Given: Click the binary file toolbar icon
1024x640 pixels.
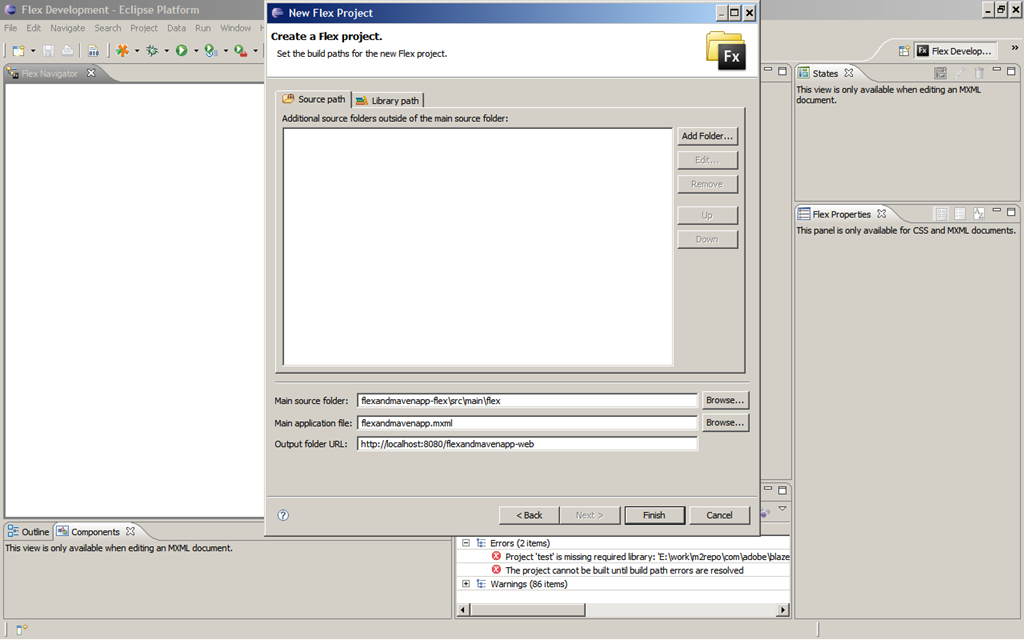Looking at the screenshot, I should coord(93,50).
